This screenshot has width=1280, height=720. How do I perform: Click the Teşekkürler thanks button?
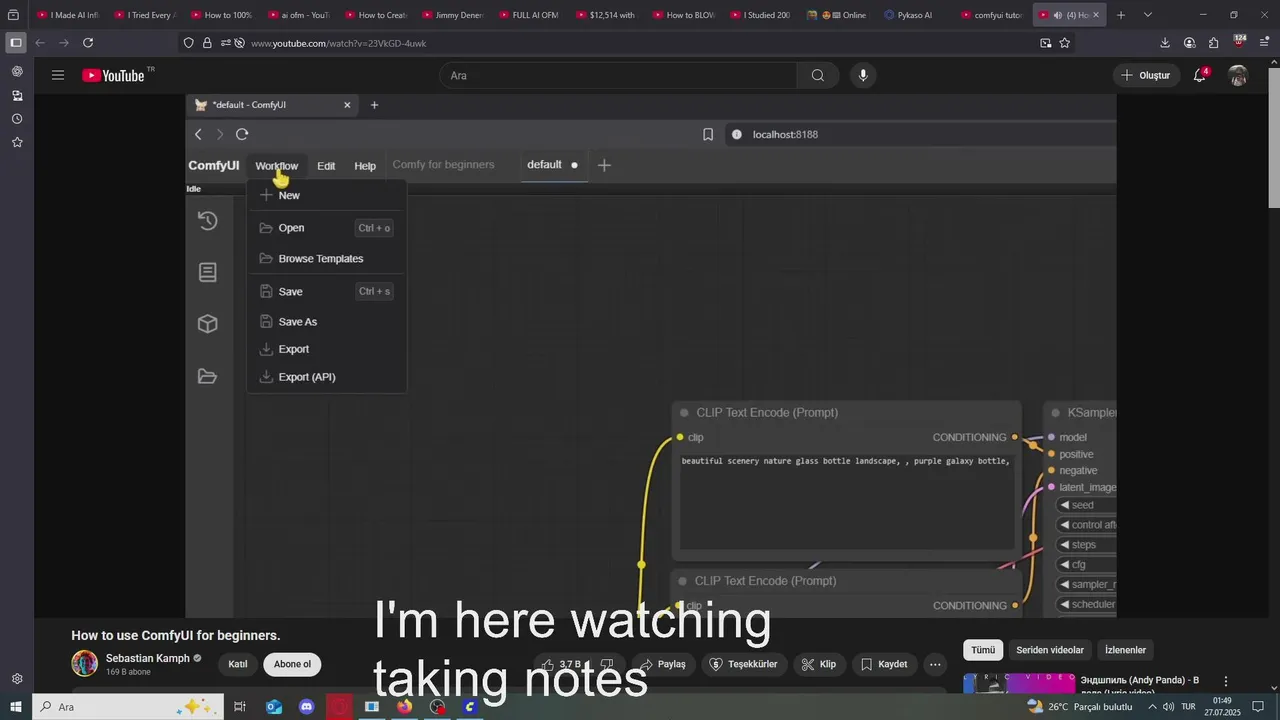pos(743,664)
